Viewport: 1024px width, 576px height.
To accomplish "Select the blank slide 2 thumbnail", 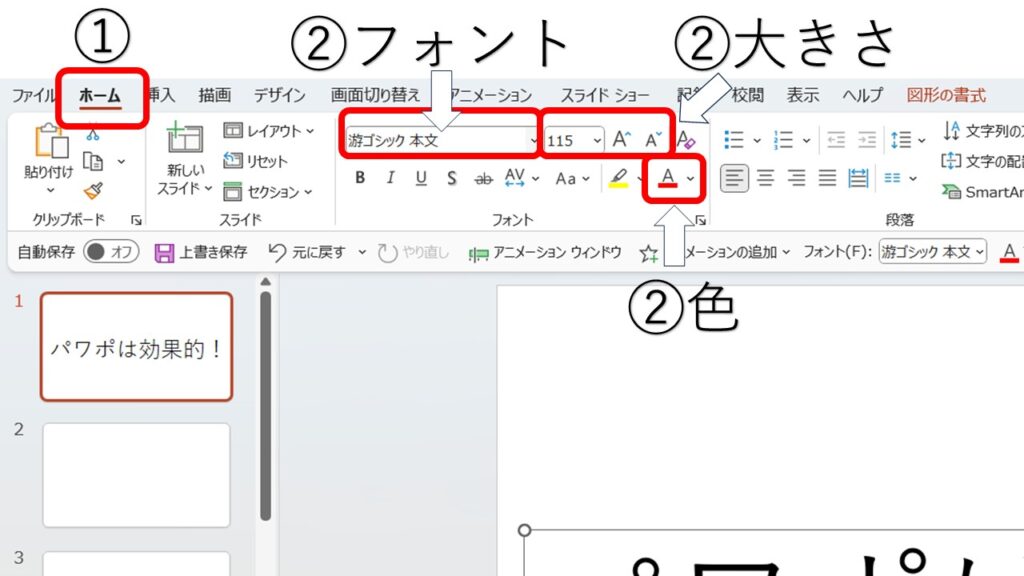I will pyautogui.click(x=136, y=475).
